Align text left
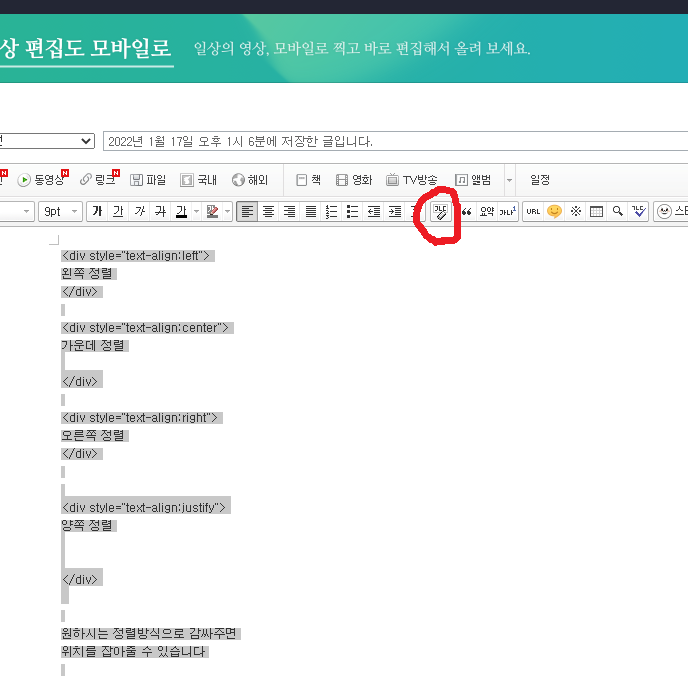688x688 pixels. [247, 211]
